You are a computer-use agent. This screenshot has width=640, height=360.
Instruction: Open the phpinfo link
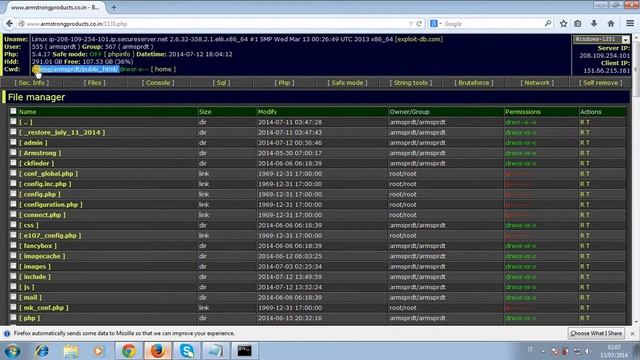(119, 54)
